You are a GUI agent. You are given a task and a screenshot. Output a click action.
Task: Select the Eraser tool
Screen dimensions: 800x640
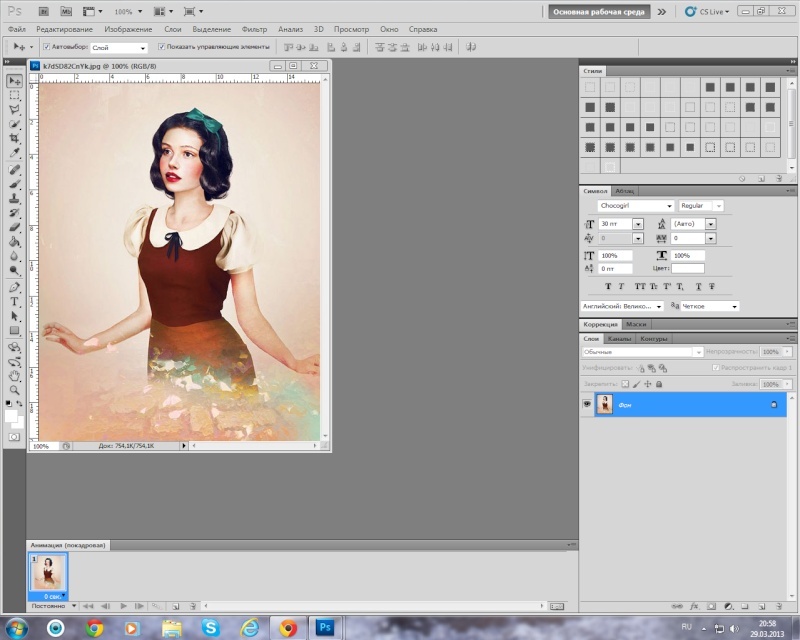click(14, 227)
